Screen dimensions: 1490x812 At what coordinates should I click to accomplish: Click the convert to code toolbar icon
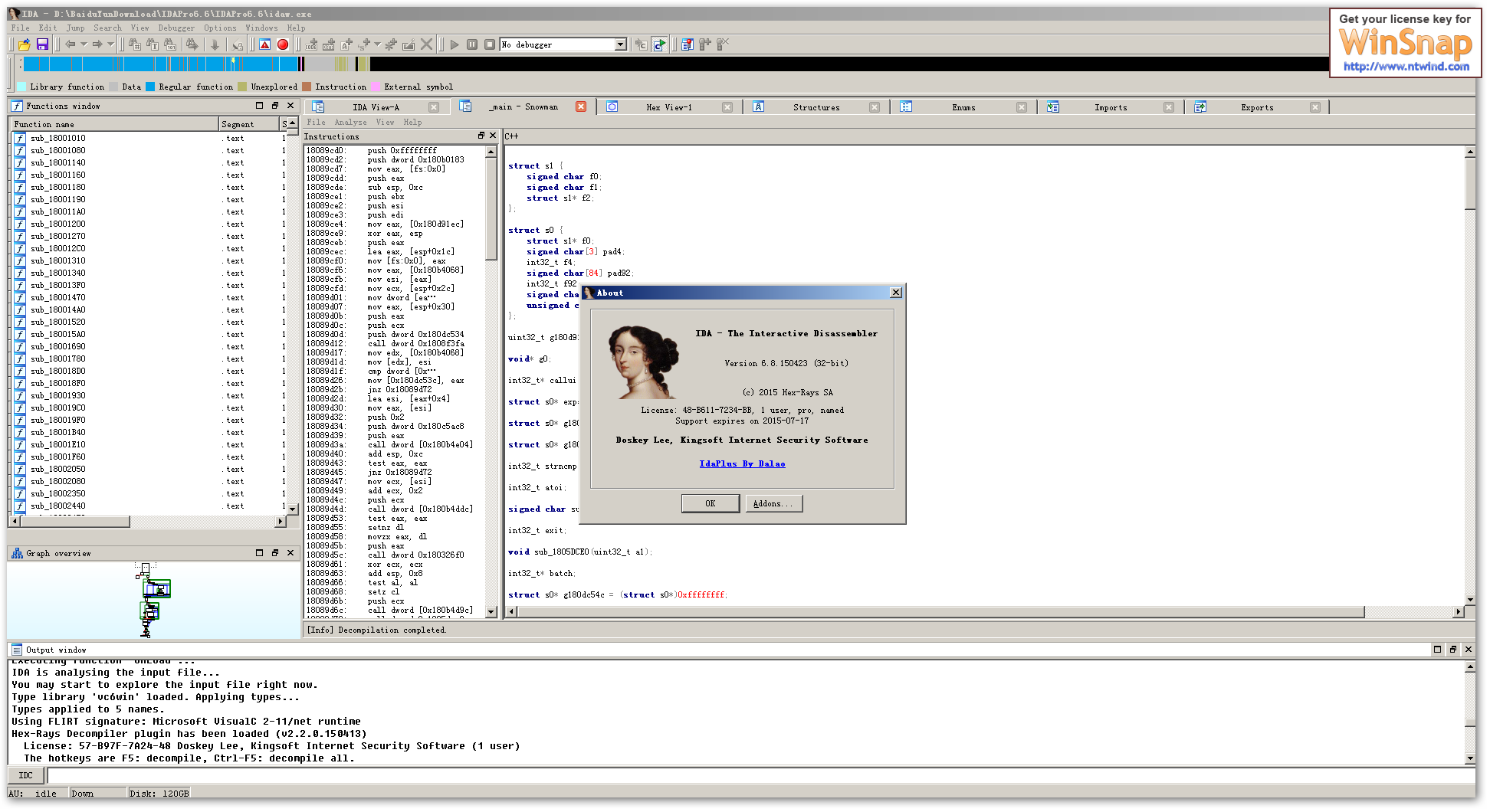(x=311, y=44)
